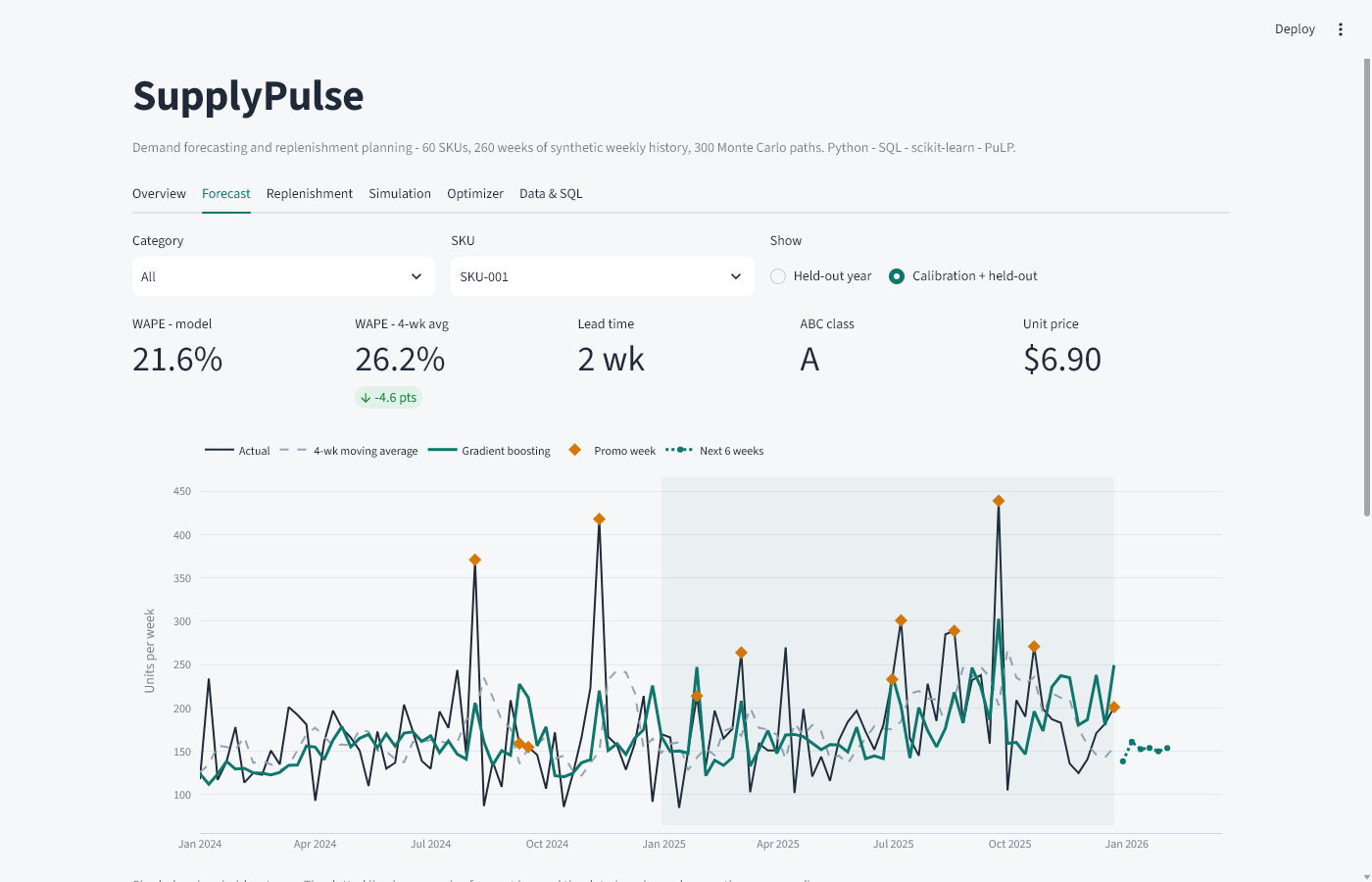Open the three-dot main menu
This screenshot has height=882, width=1372.
(x=1341, y=29)
